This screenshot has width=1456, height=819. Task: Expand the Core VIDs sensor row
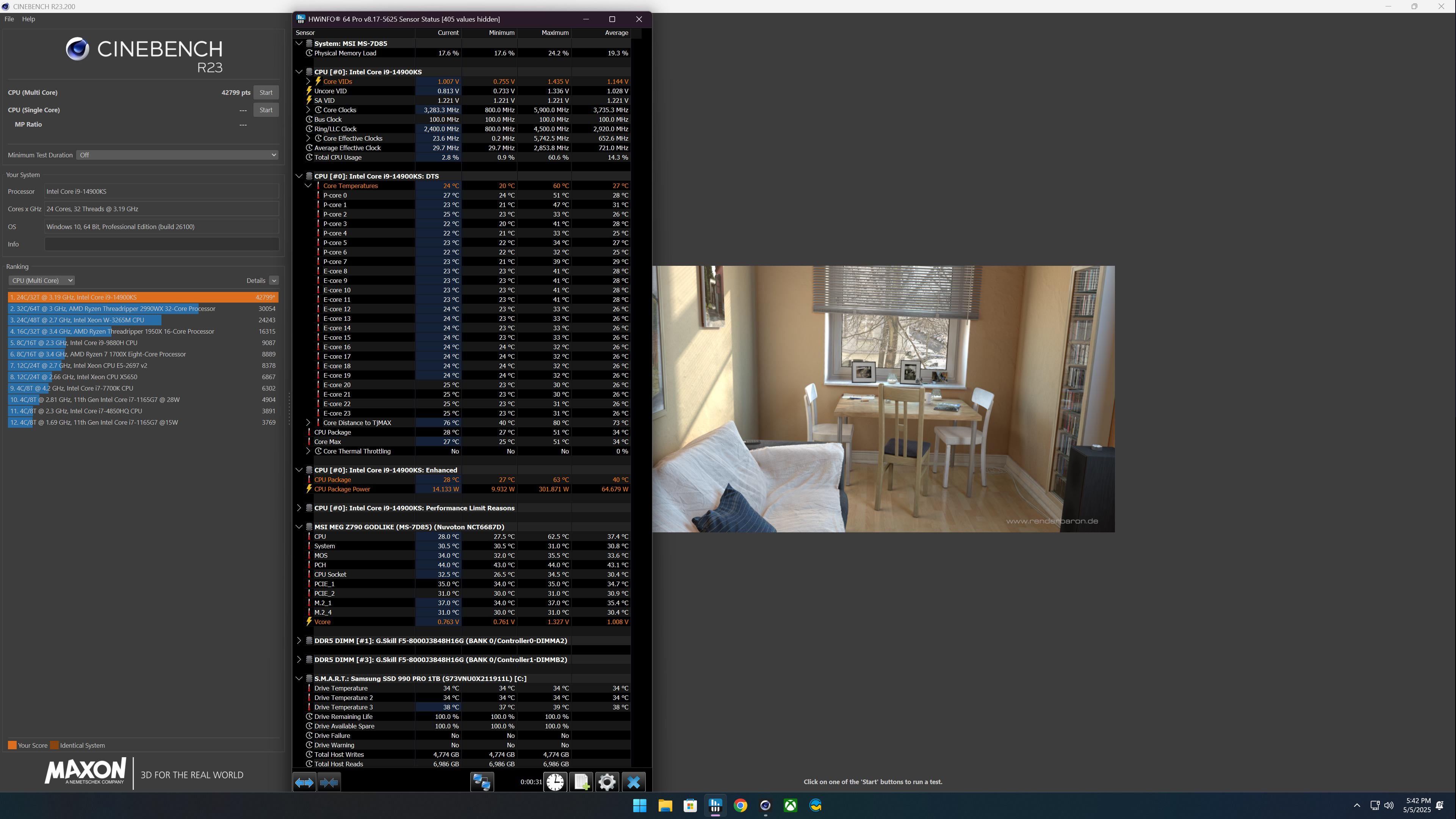308,82
